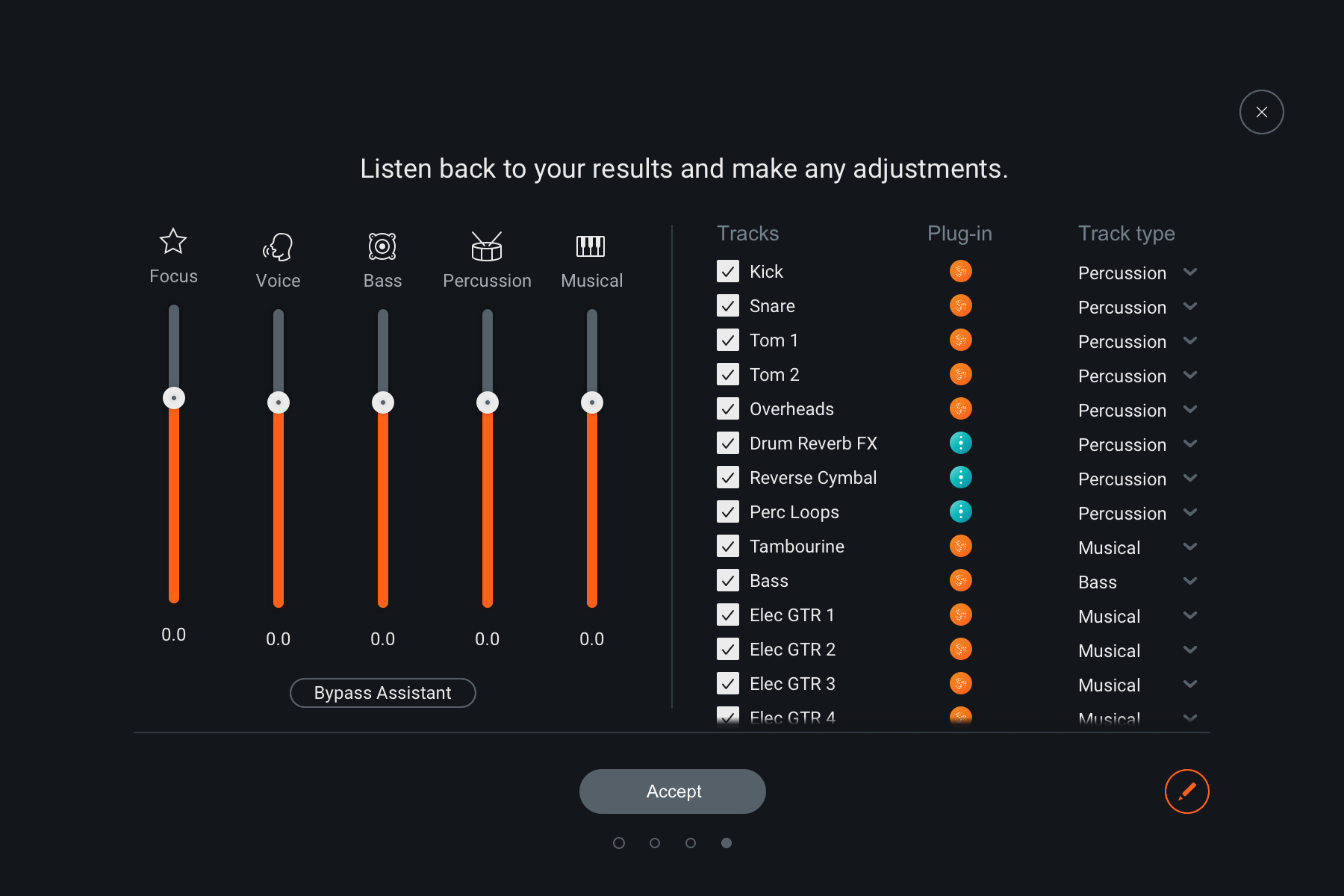
Task: Disable the Overheads track checkbox
Action: (728, 408)
